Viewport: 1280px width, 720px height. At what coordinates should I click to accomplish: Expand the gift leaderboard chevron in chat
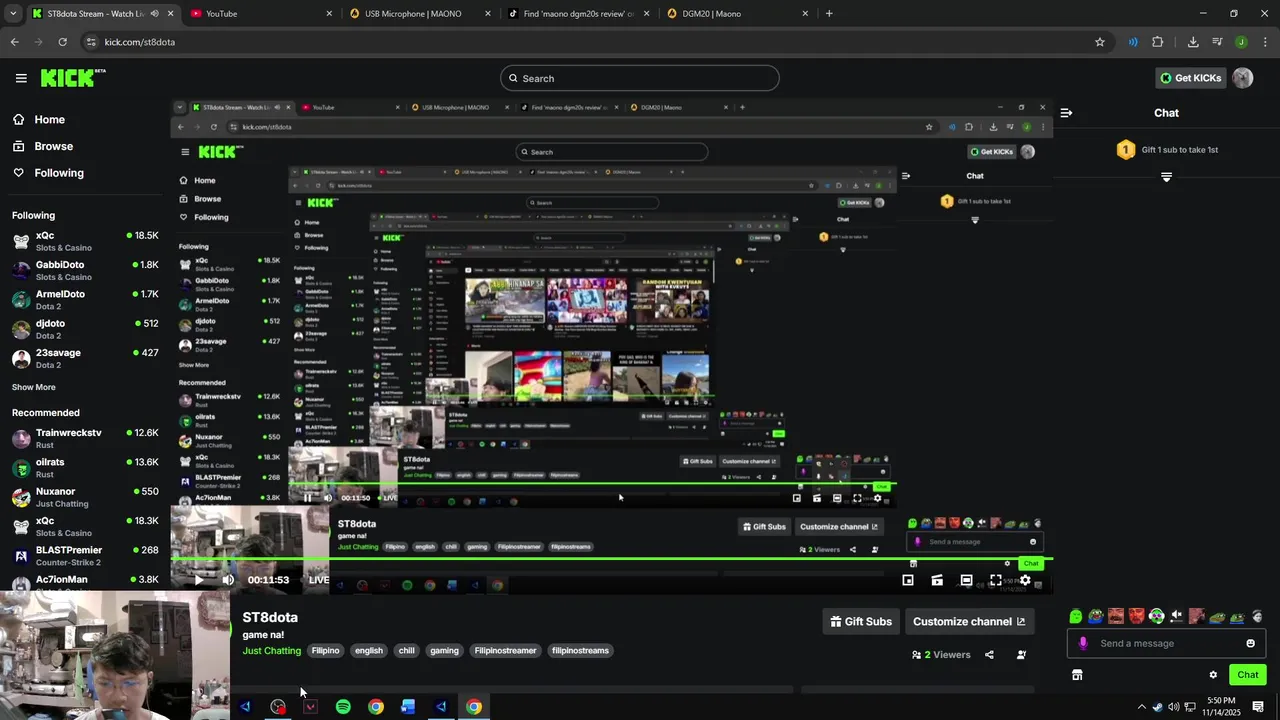point(1166,177)
